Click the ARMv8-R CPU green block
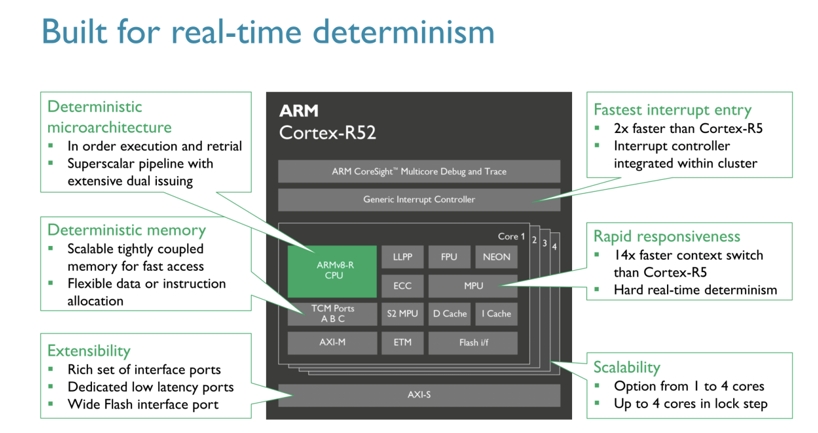The width and height of the screenshot is (818, 433). coord(332,271)
